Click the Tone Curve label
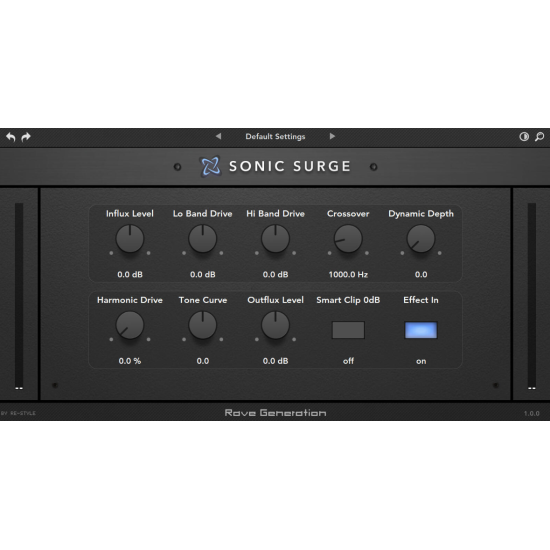 (203, 300)
